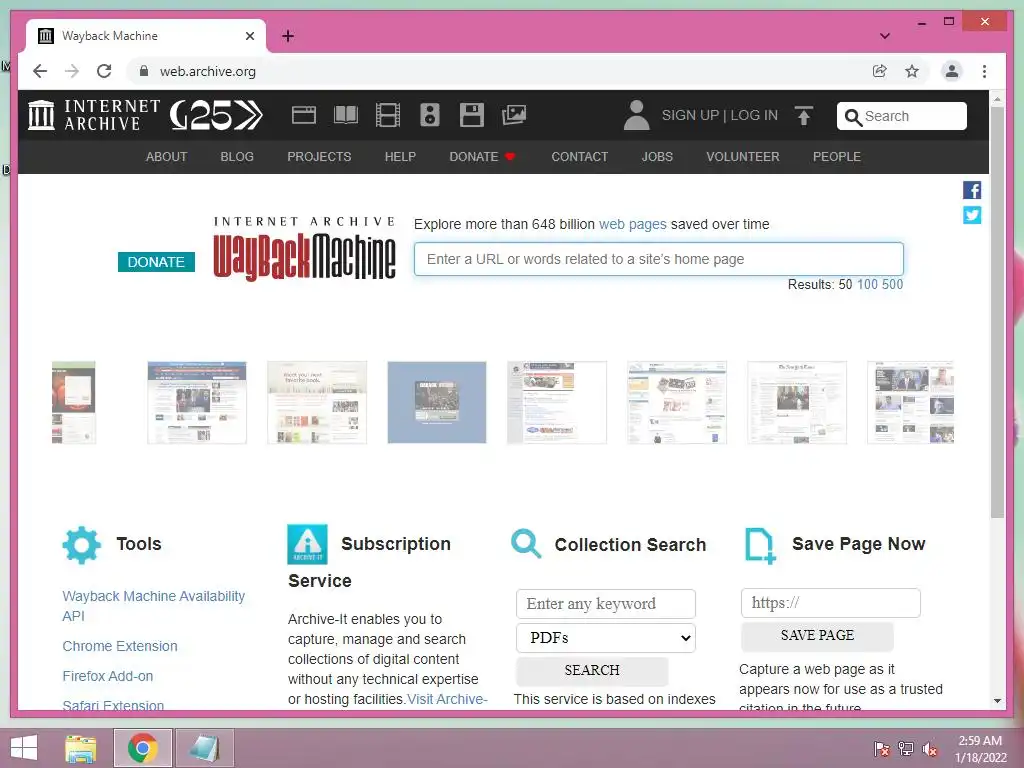Reload the page with the refresh icon
Viewport: 1024px width, 768px height.
coord(104,71)
